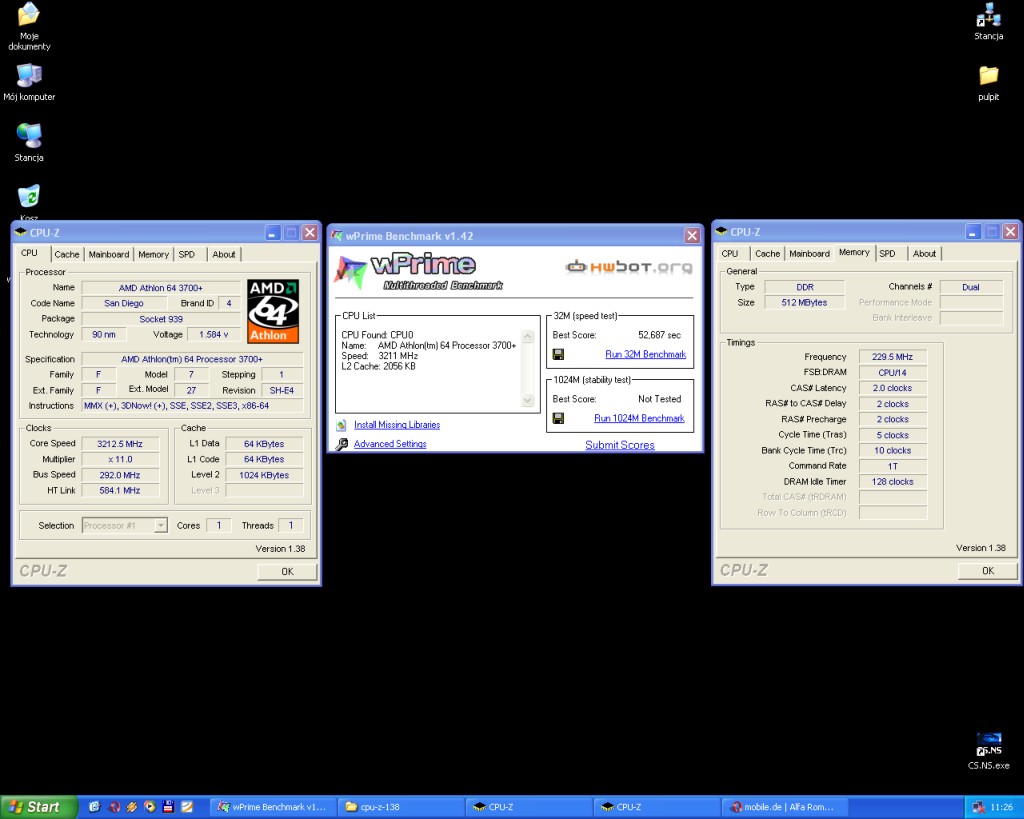The height and width of the screenshot is (819, 1024).
Task: Switch to mobile.de taskbar button
Action: (784, 807)
